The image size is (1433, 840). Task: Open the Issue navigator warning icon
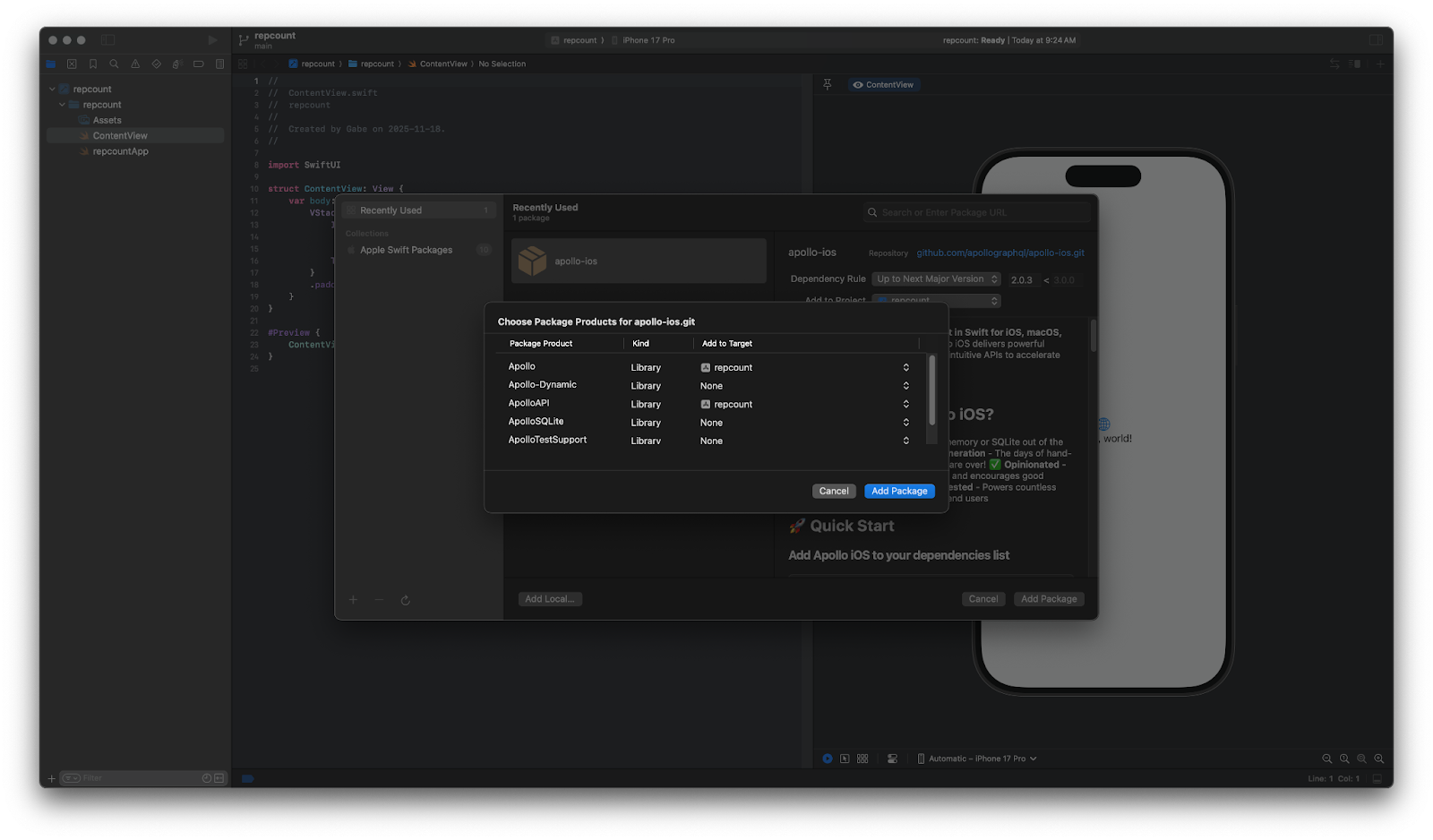pyautogui.click(x=135, y=64)
